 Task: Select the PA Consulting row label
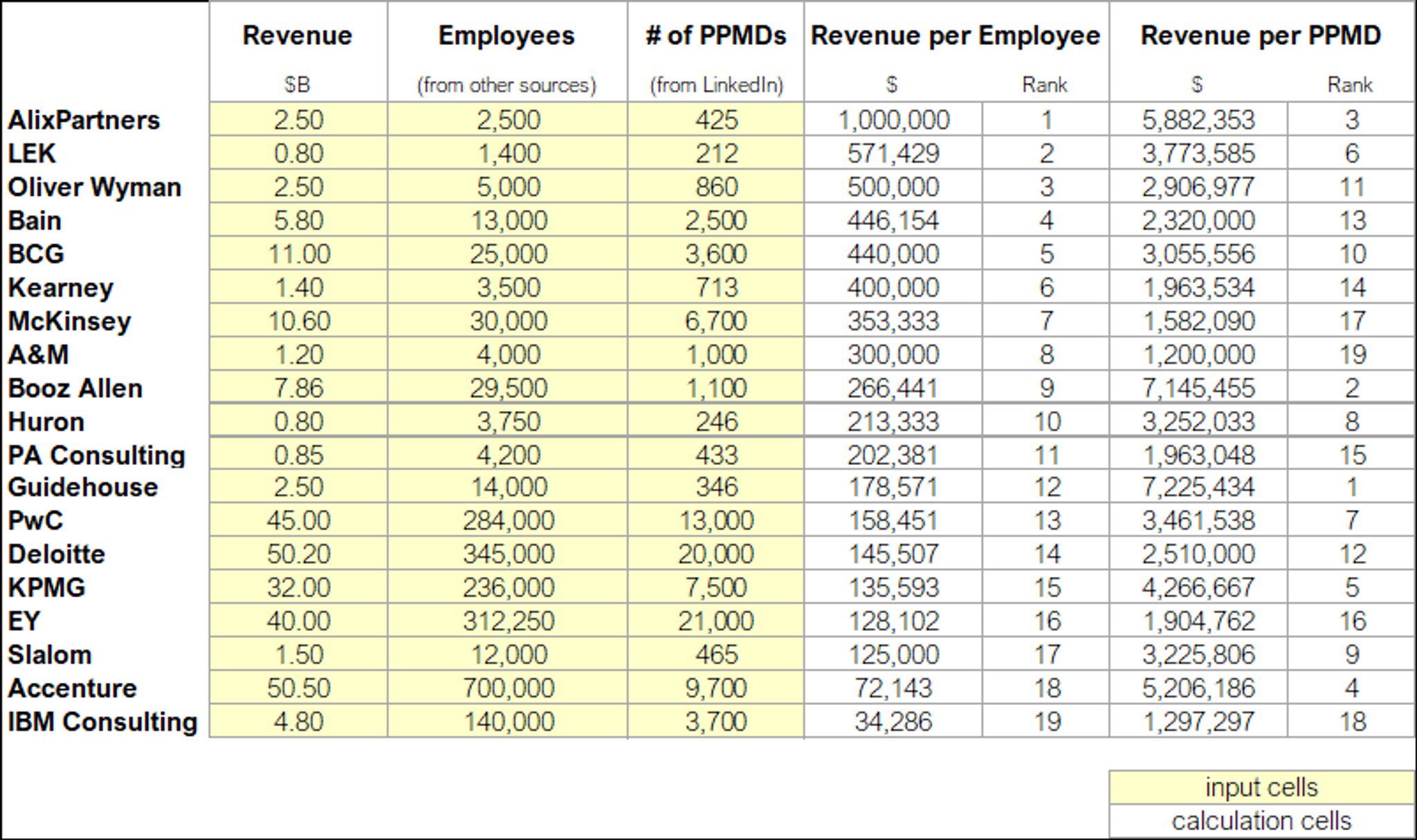pos(96,455)
